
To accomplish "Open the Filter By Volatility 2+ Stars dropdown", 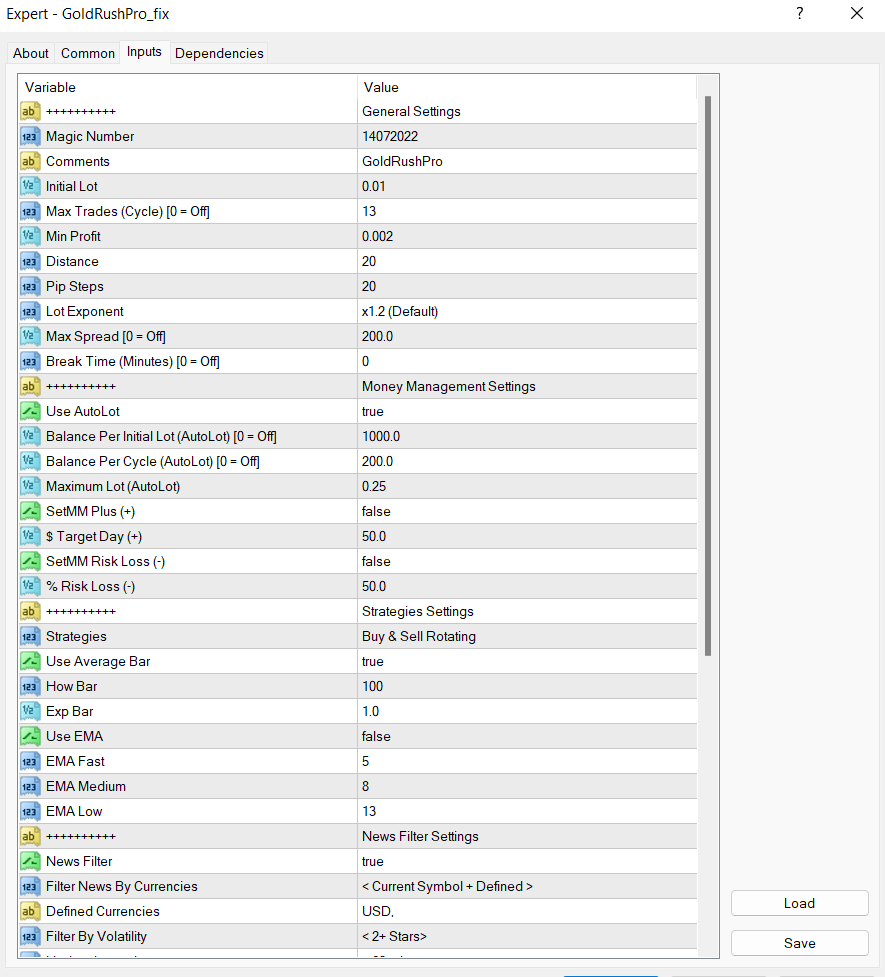I will click(527, 936).
